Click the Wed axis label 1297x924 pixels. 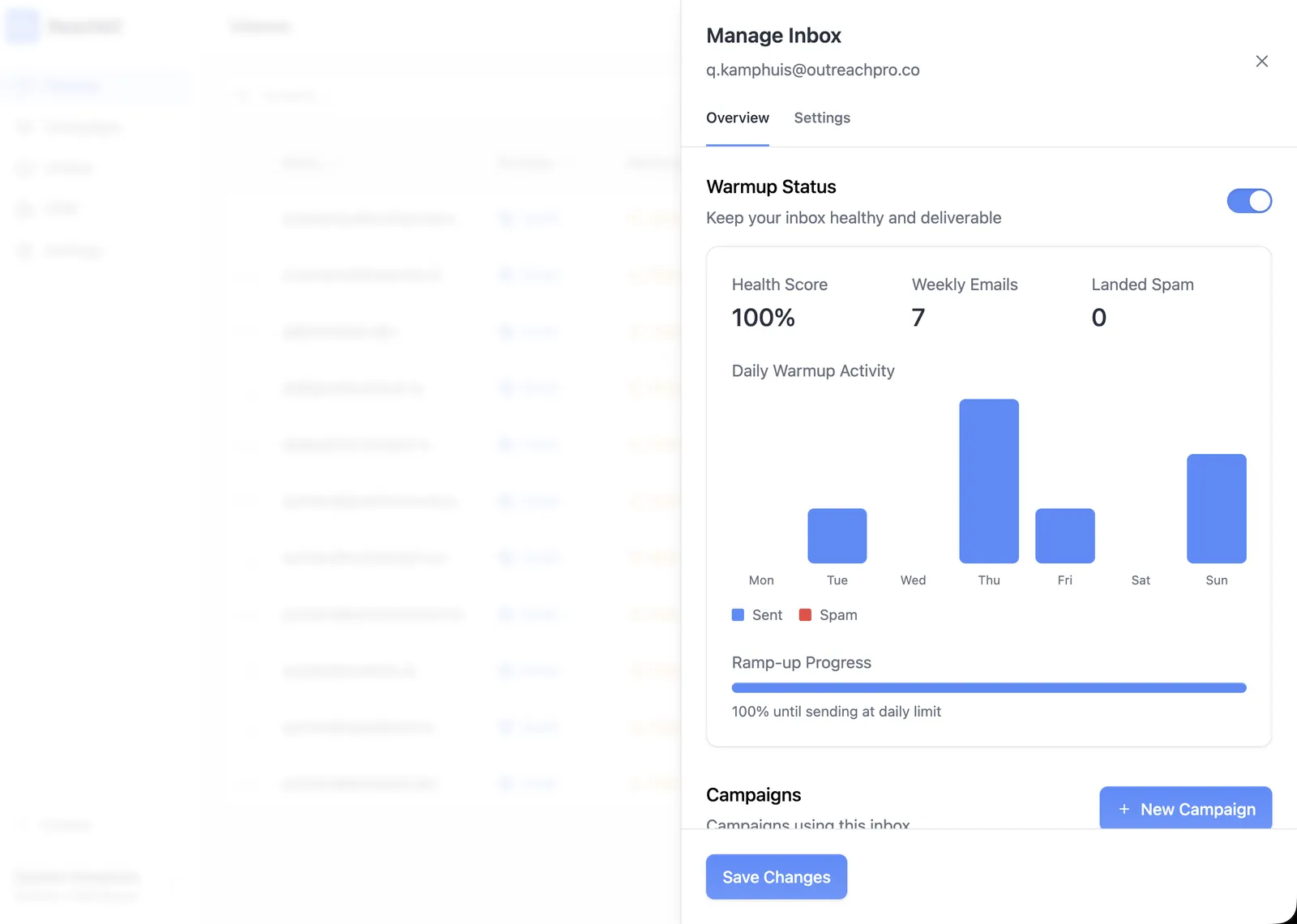click(x=913, y=580)
